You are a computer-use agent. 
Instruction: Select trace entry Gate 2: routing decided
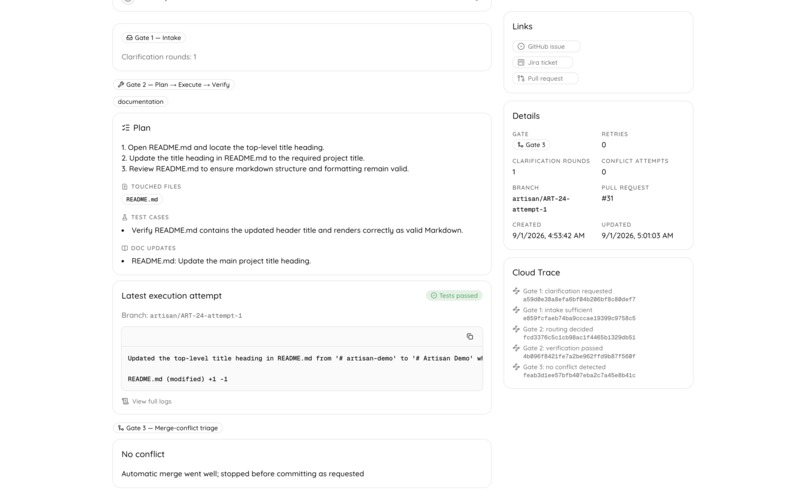(x=558, y=329)
